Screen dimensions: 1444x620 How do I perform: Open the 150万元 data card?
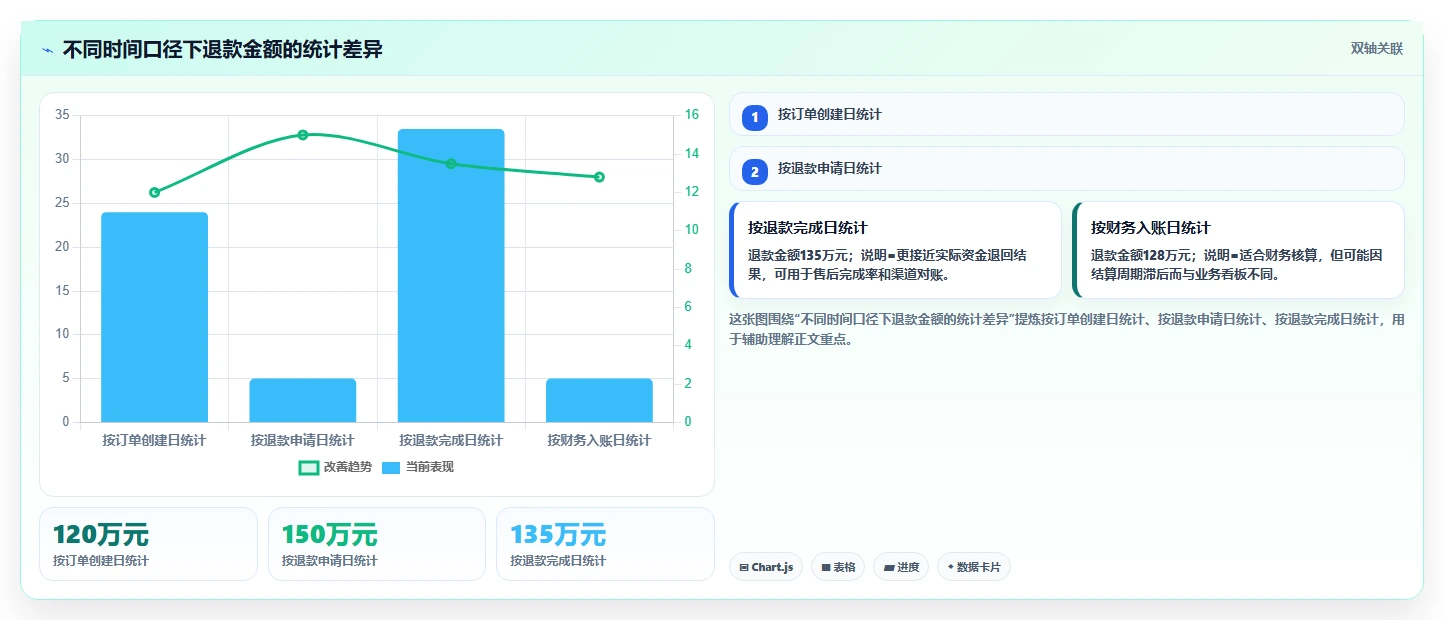(377, 544)
